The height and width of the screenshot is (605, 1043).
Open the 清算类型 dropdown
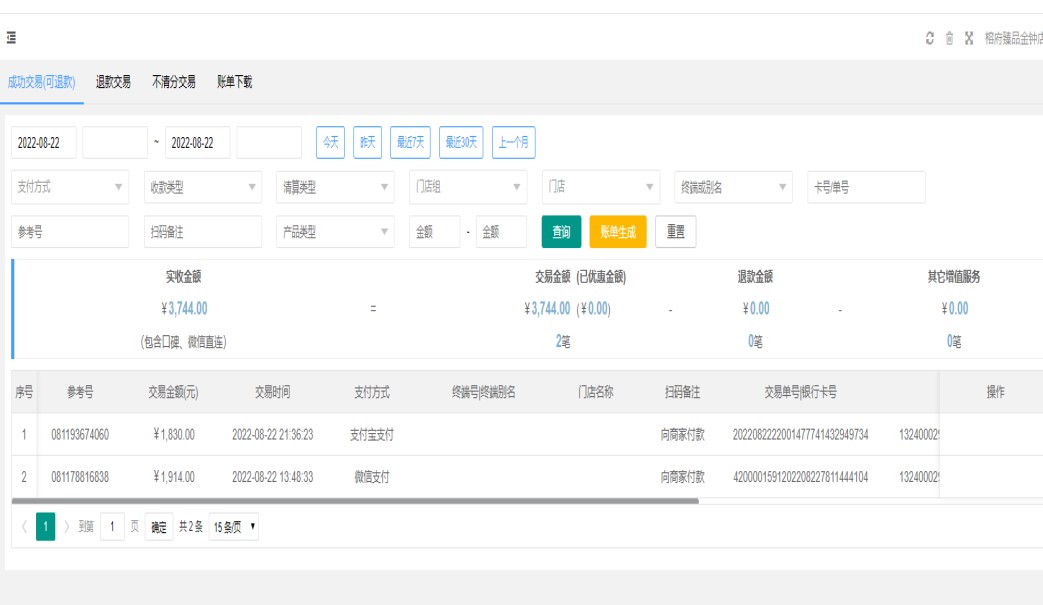pos(335,187)
